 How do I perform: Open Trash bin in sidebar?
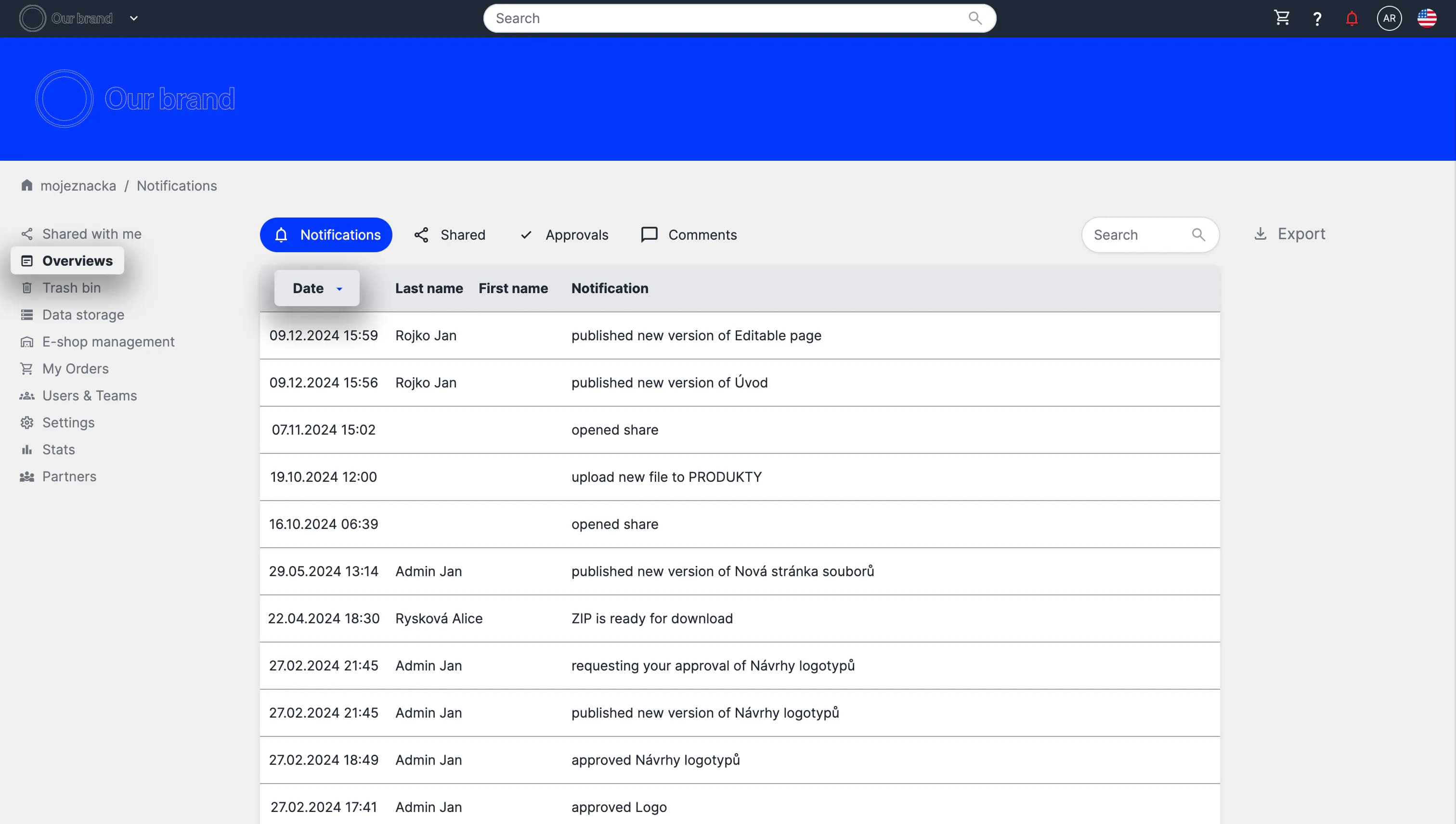71,287
